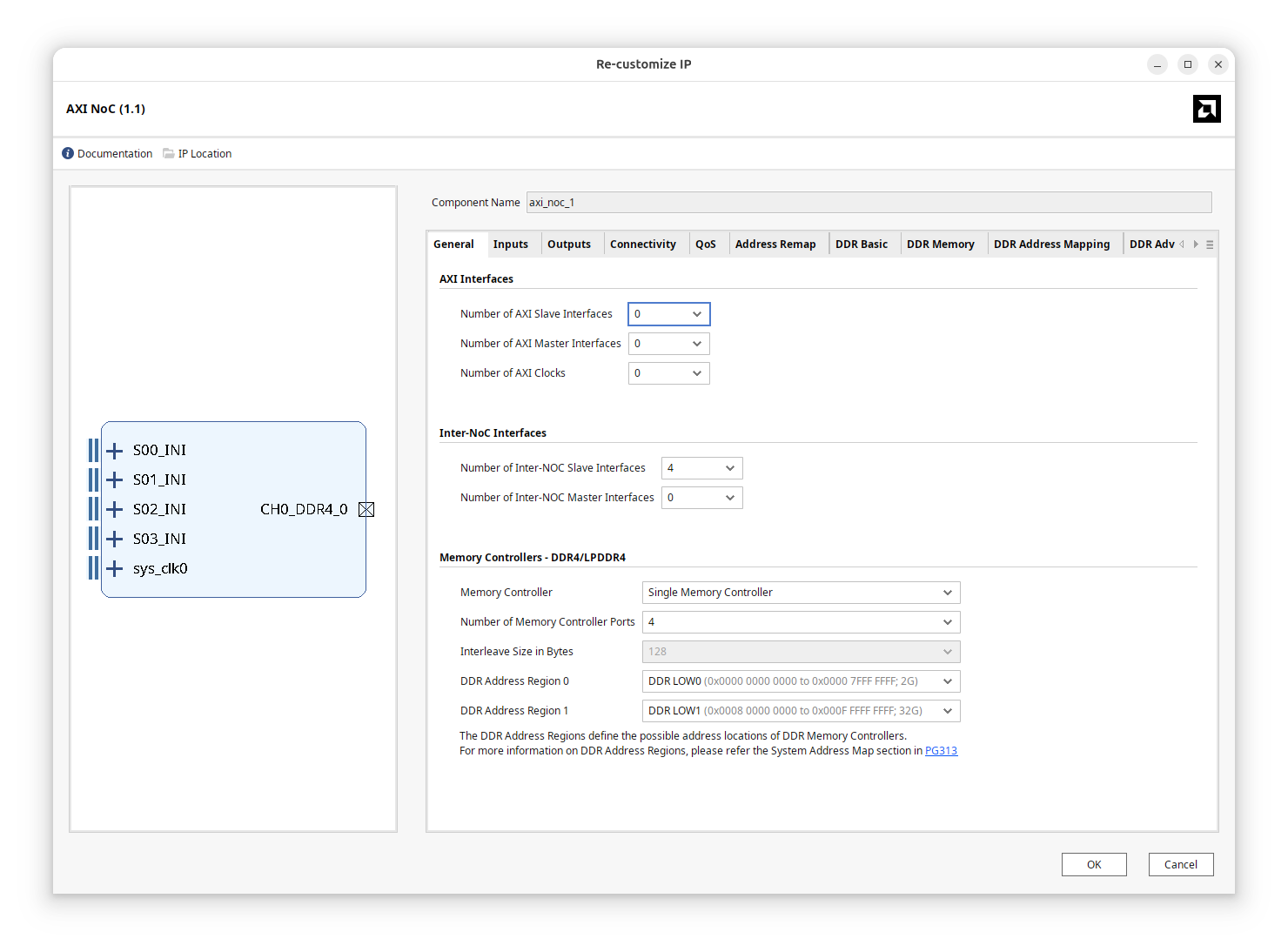
Task: Open Number of AXI Slave Interfaces dropdown
Action: coord(668,314)
